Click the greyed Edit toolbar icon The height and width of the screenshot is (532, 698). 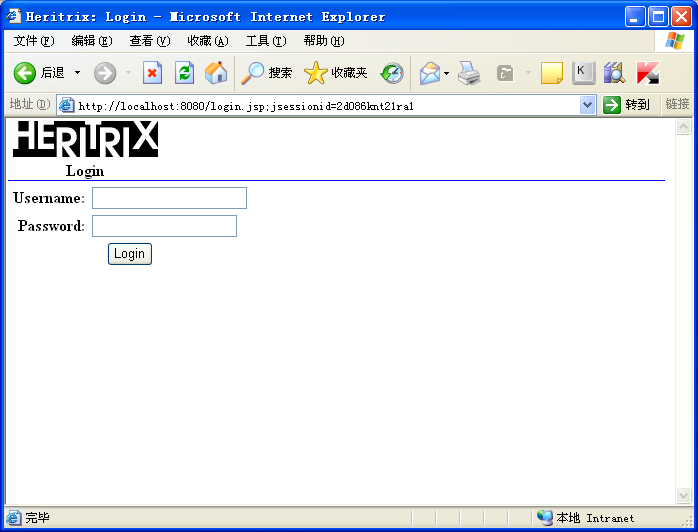505,73
